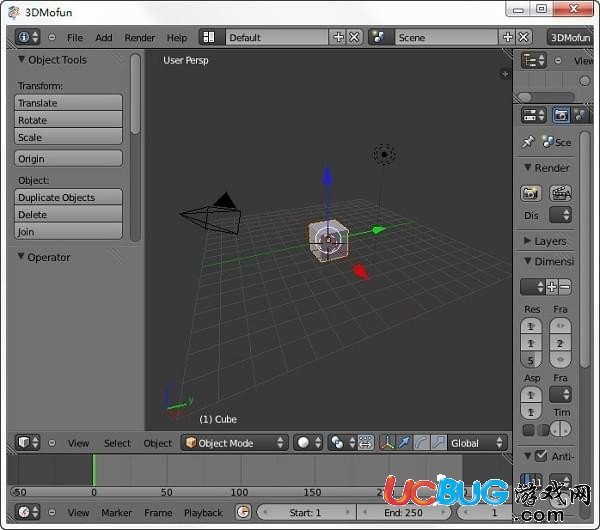Delete the current Scene with X
Image resolution: width=600 pixels, height=530 pixels.
[x=524, y=37]
